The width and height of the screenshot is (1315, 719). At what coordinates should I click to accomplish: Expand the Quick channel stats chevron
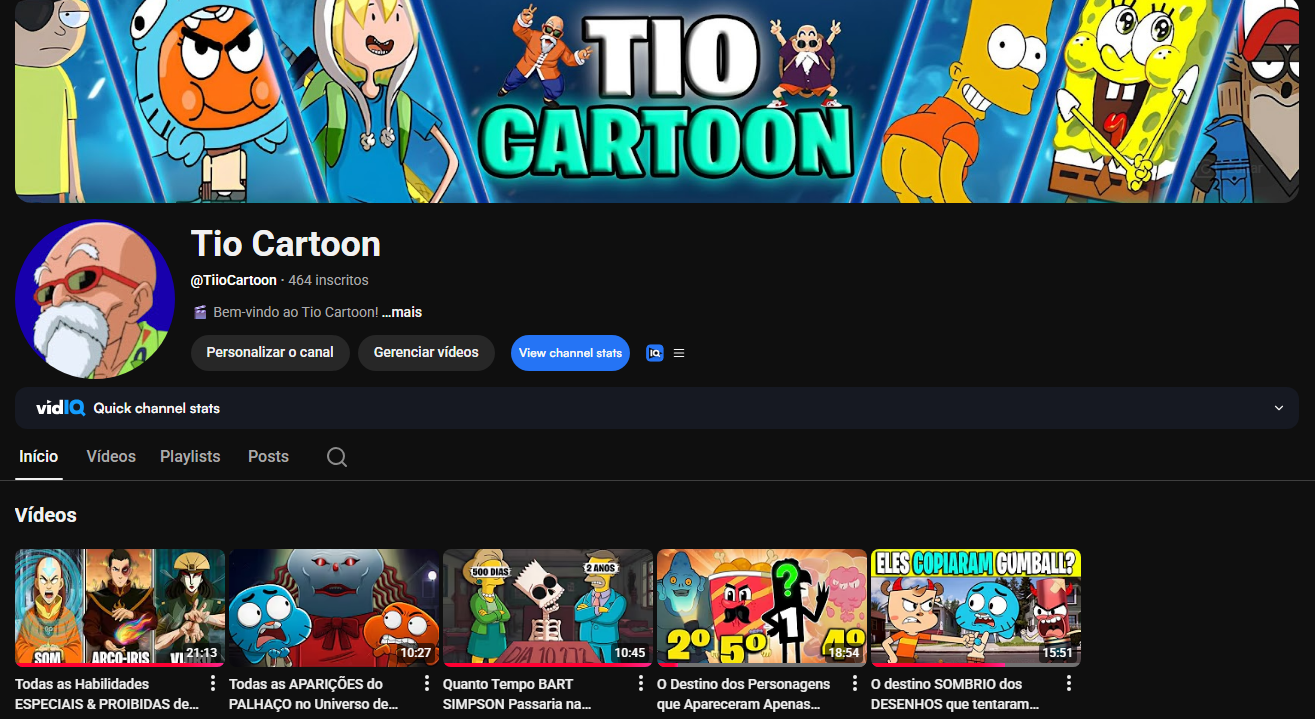1278,408
